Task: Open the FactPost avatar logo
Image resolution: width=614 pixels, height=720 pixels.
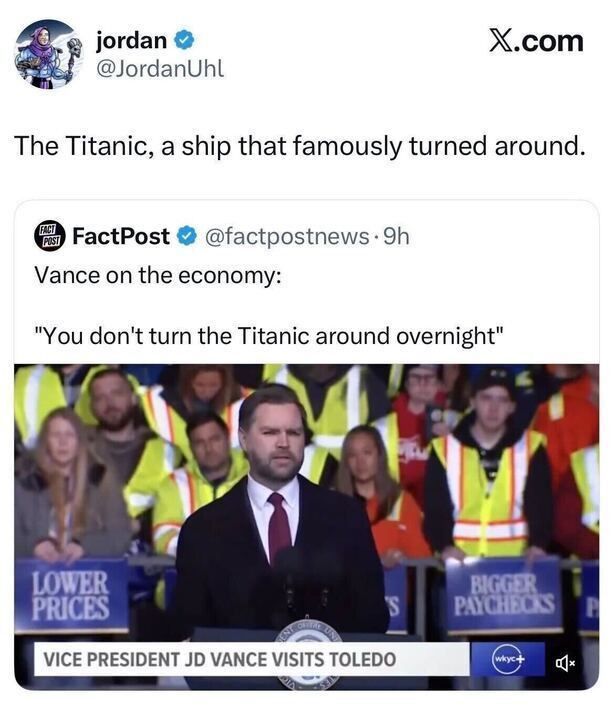Action: point(49,237)
